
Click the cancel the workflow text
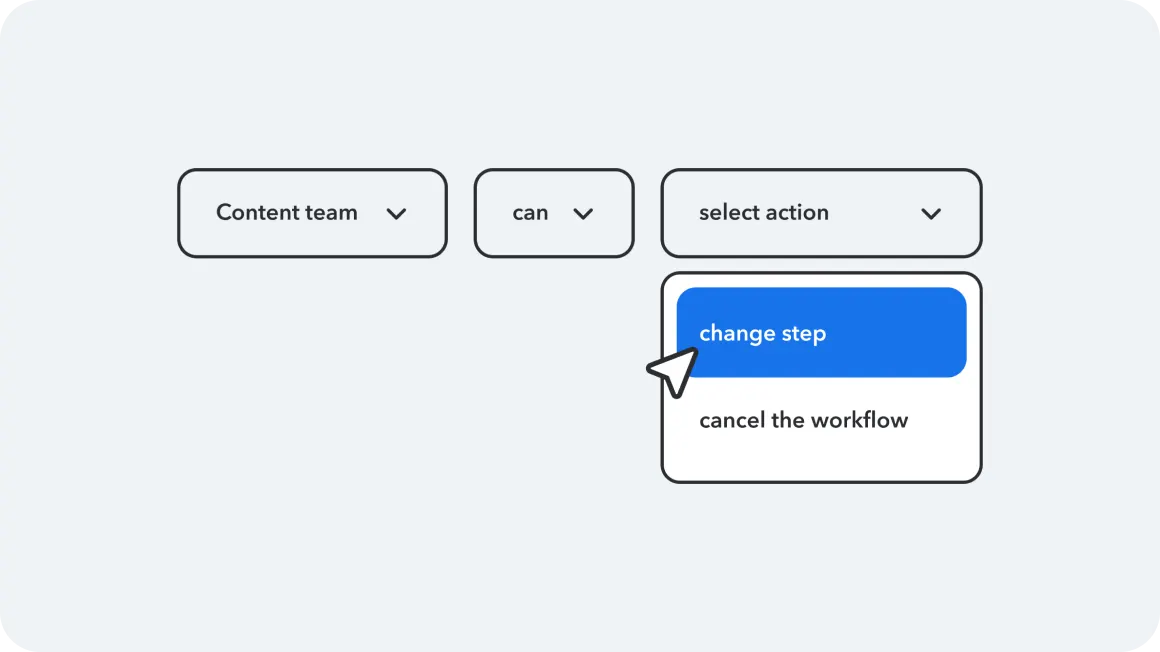(x=803, y=420)
